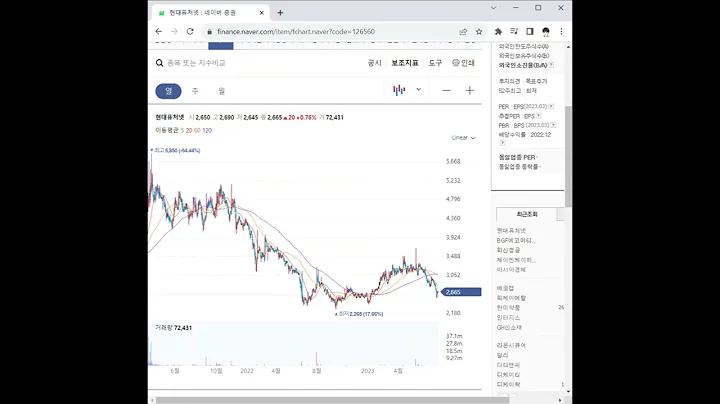Open 한미약품 in recent list
720x404 pixels.
[508, 308]
